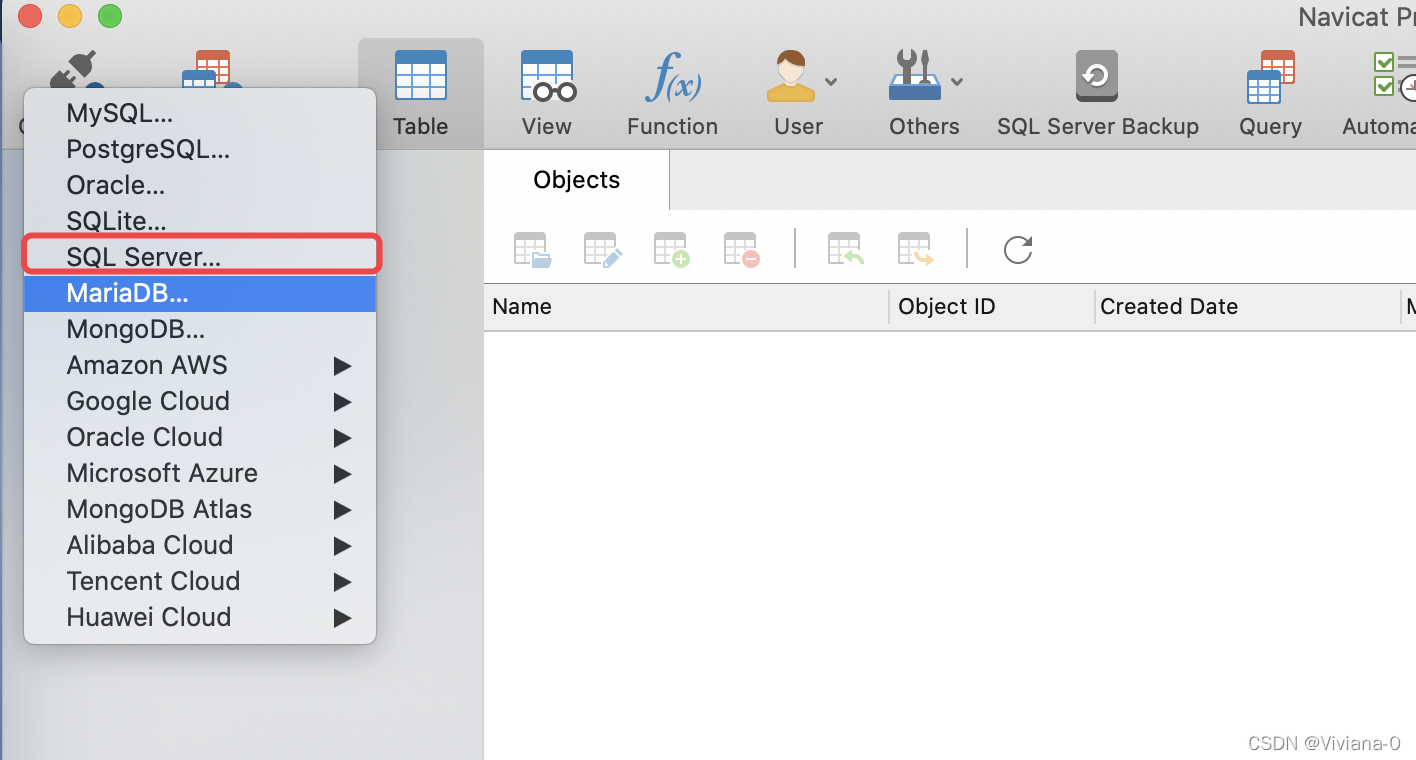1416x760 pixels.
Task: Click the green zoom window button
Action: (x=110, y=16)
